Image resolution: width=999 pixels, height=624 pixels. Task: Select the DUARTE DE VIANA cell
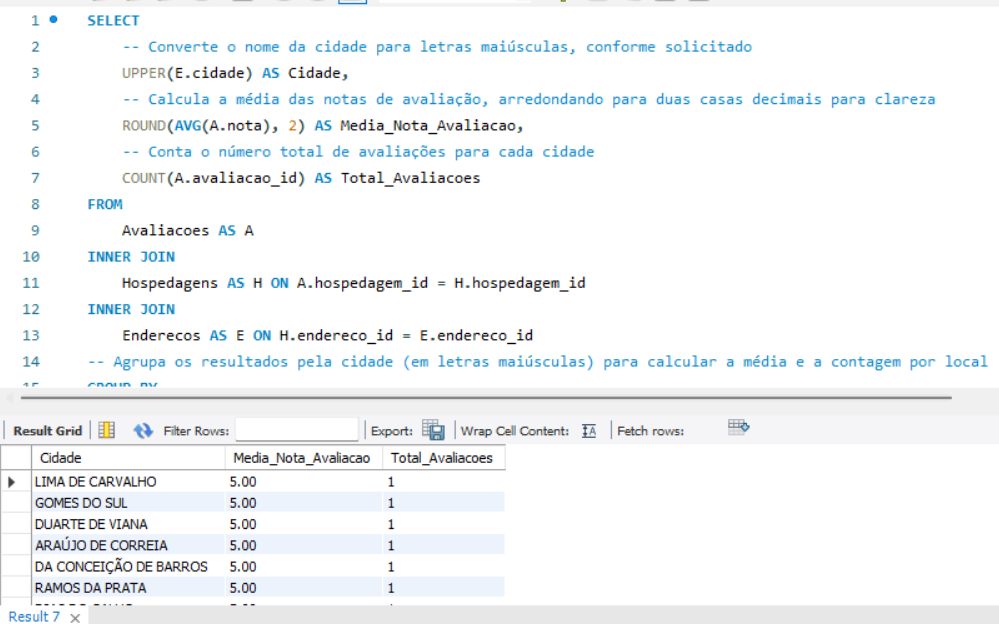(128, 524)
